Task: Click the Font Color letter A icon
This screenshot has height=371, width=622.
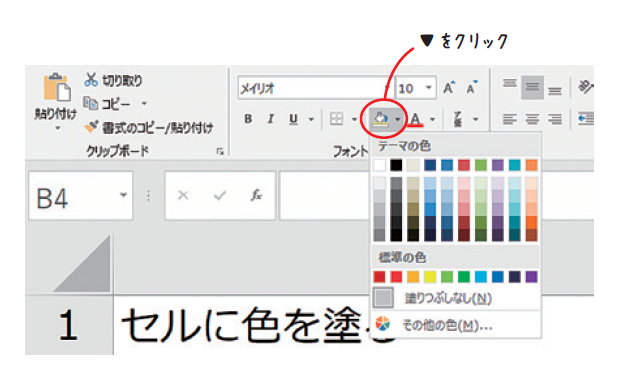Action: (x=415, y=119)
